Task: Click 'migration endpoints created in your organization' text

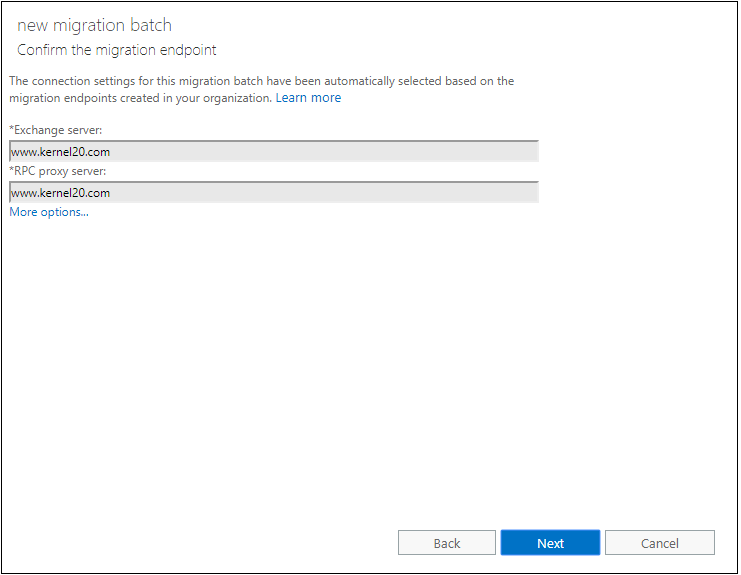Action: 140,98
